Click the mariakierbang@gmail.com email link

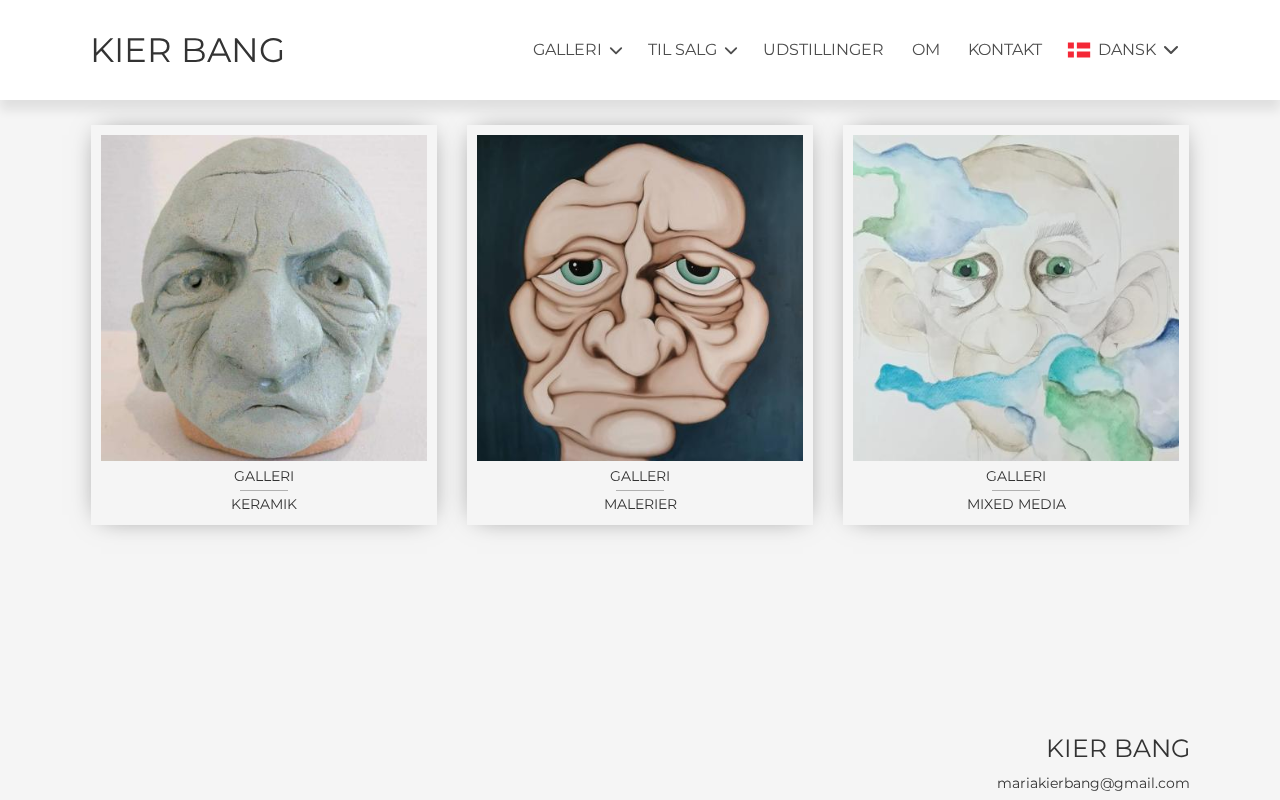pos(1093,783)
